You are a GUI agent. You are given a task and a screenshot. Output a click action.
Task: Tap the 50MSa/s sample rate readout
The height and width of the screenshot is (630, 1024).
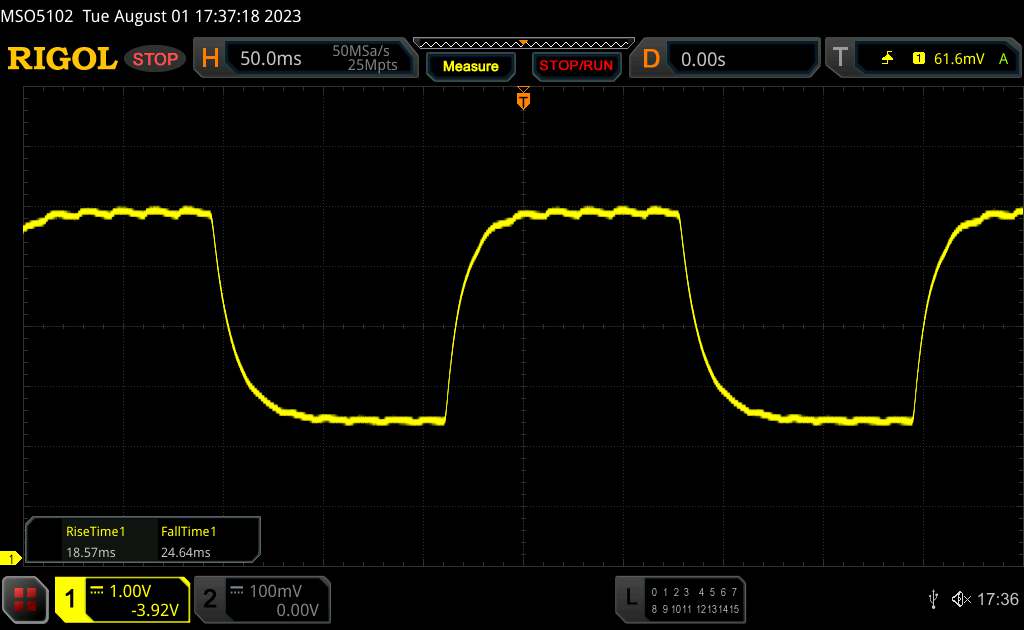360,51
